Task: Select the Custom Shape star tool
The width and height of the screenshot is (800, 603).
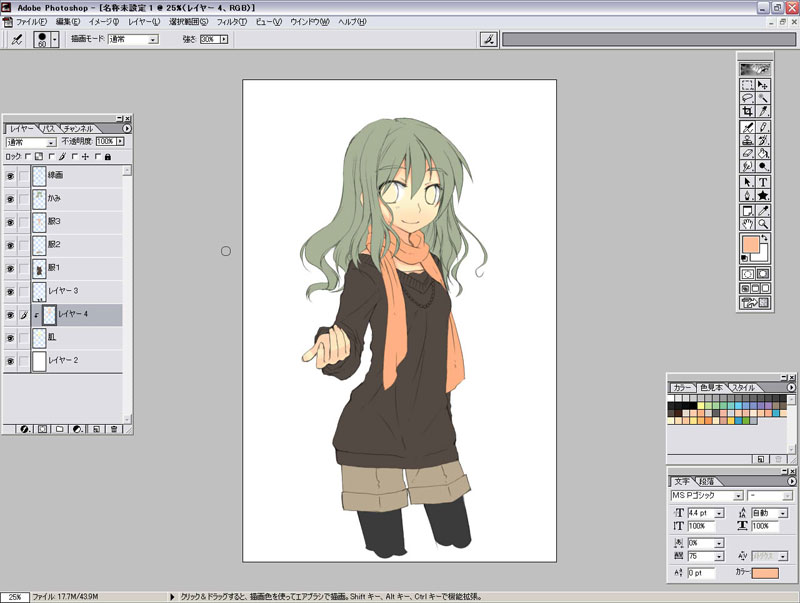Action: point(763,195)
